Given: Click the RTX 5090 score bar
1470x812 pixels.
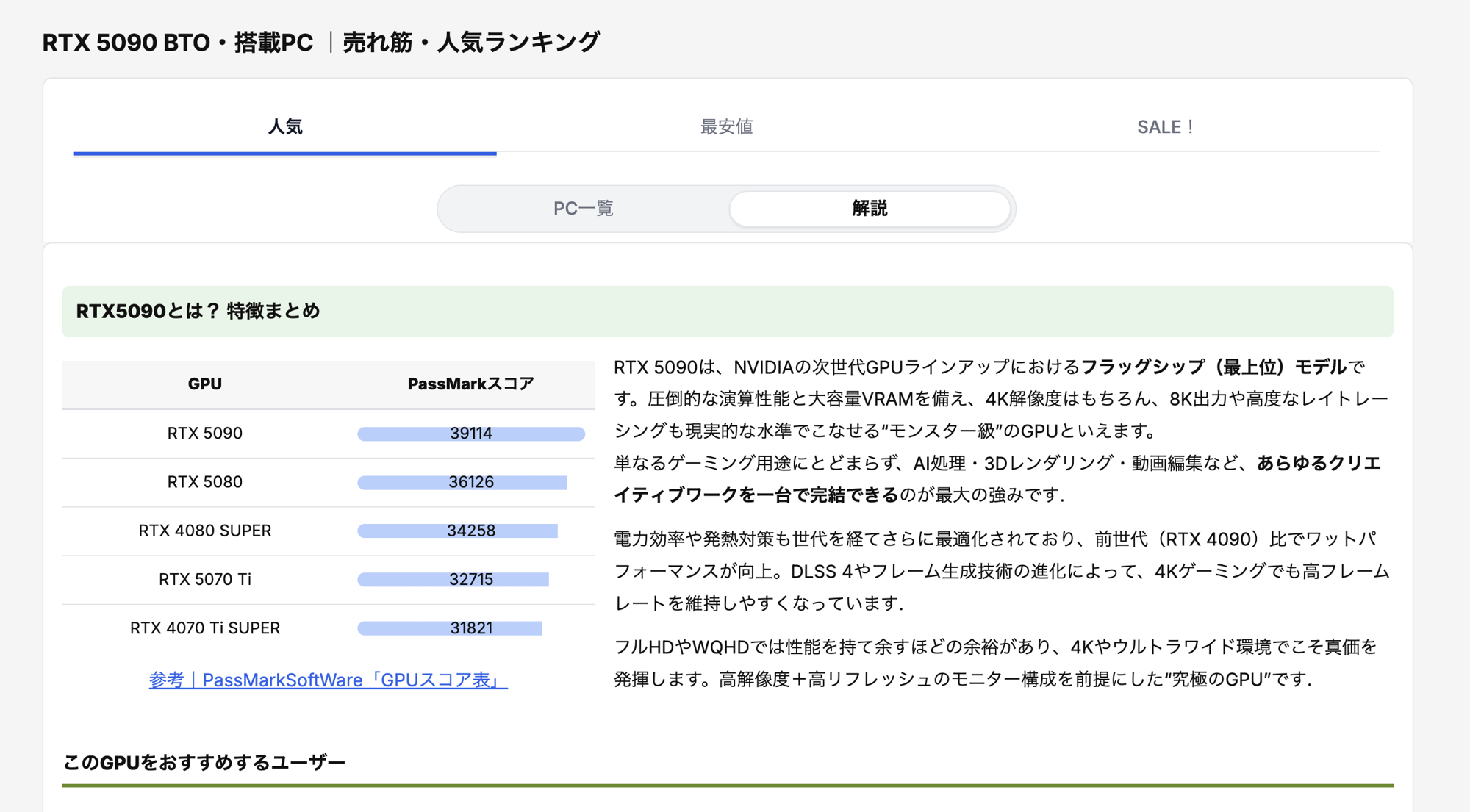Looking at the screenshot, I should (470, 434).
